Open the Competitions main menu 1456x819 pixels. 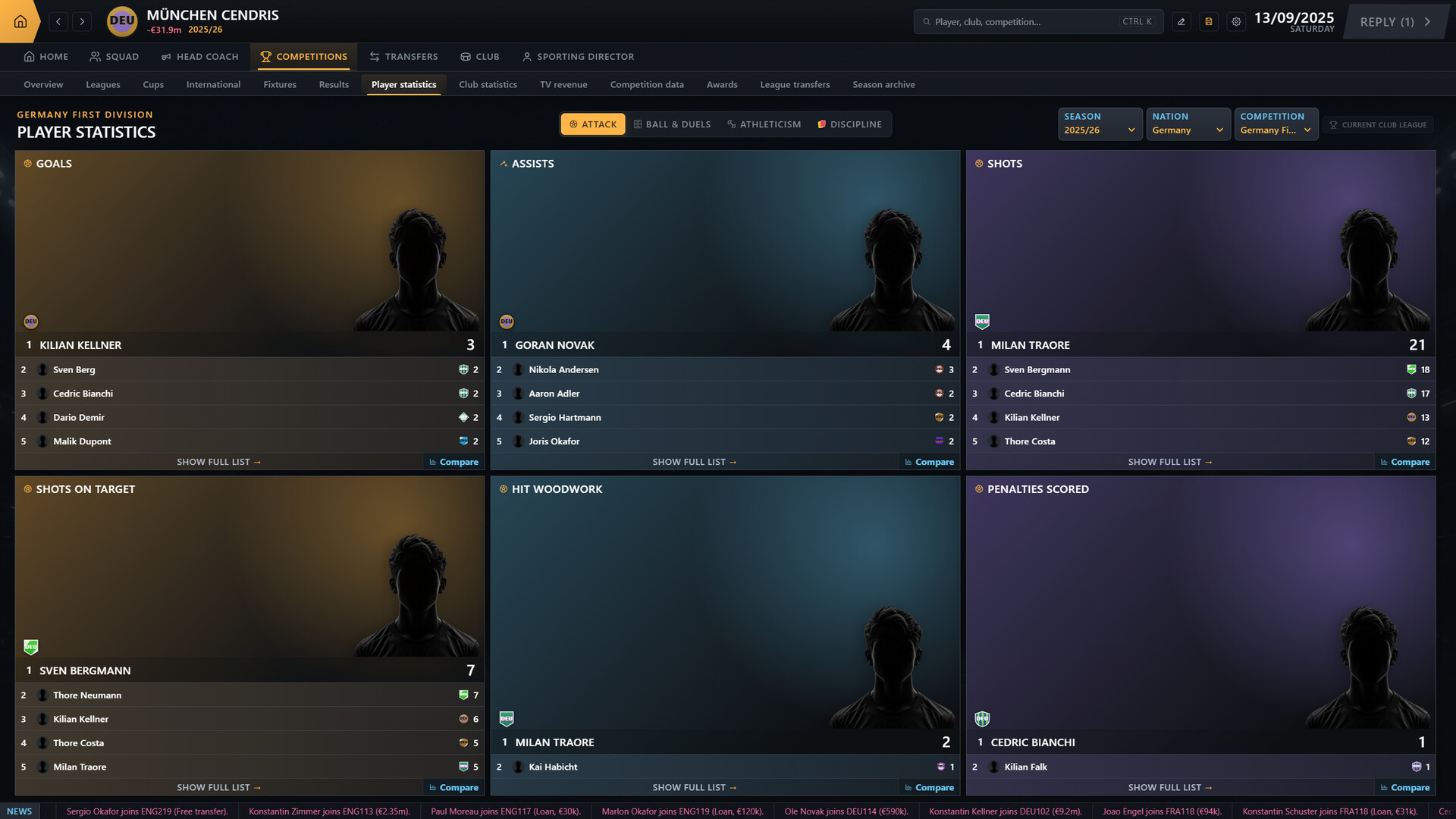point(303,57)
